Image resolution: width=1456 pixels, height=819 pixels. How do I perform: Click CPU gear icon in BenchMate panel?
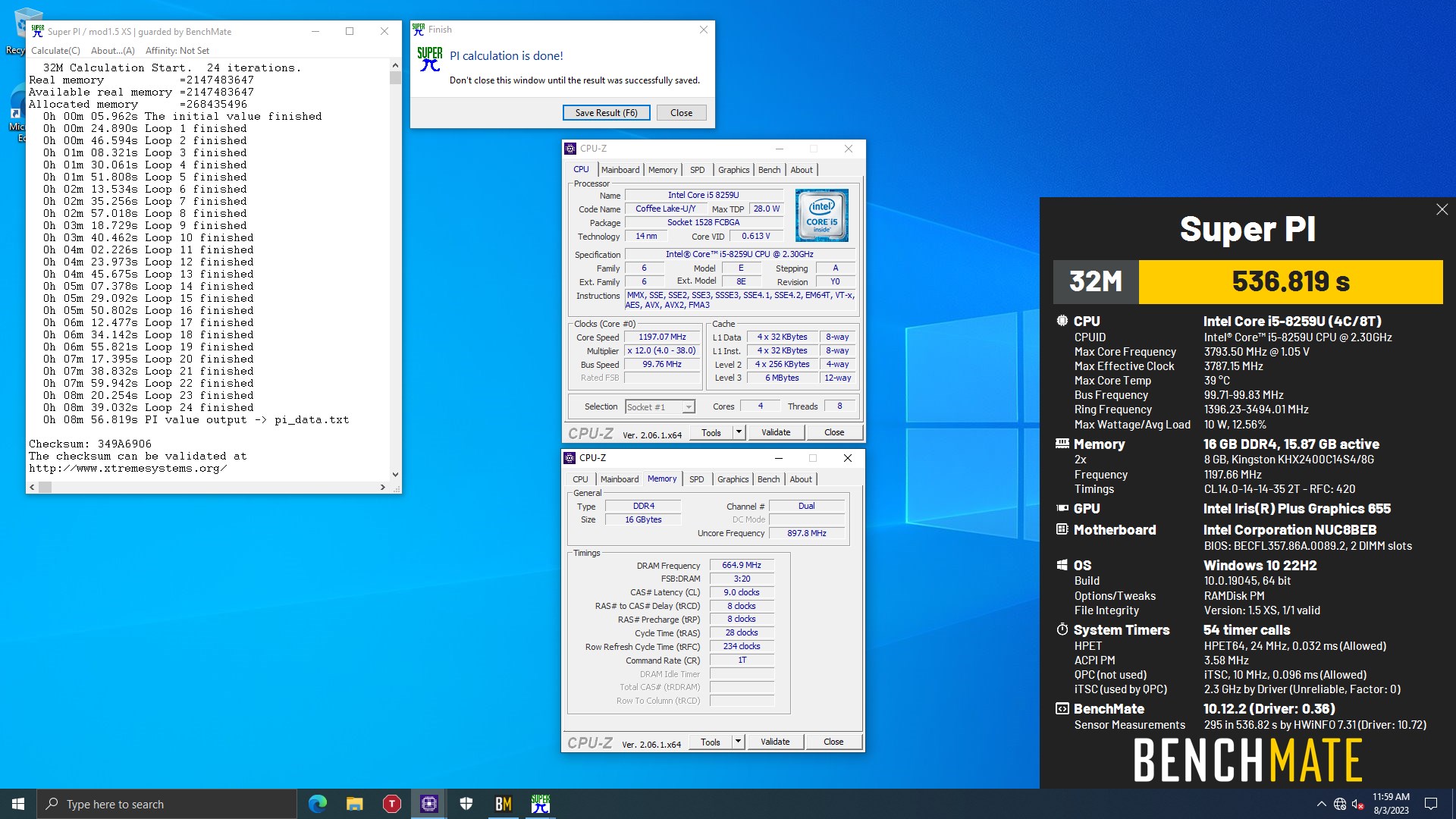[1062, 321]
